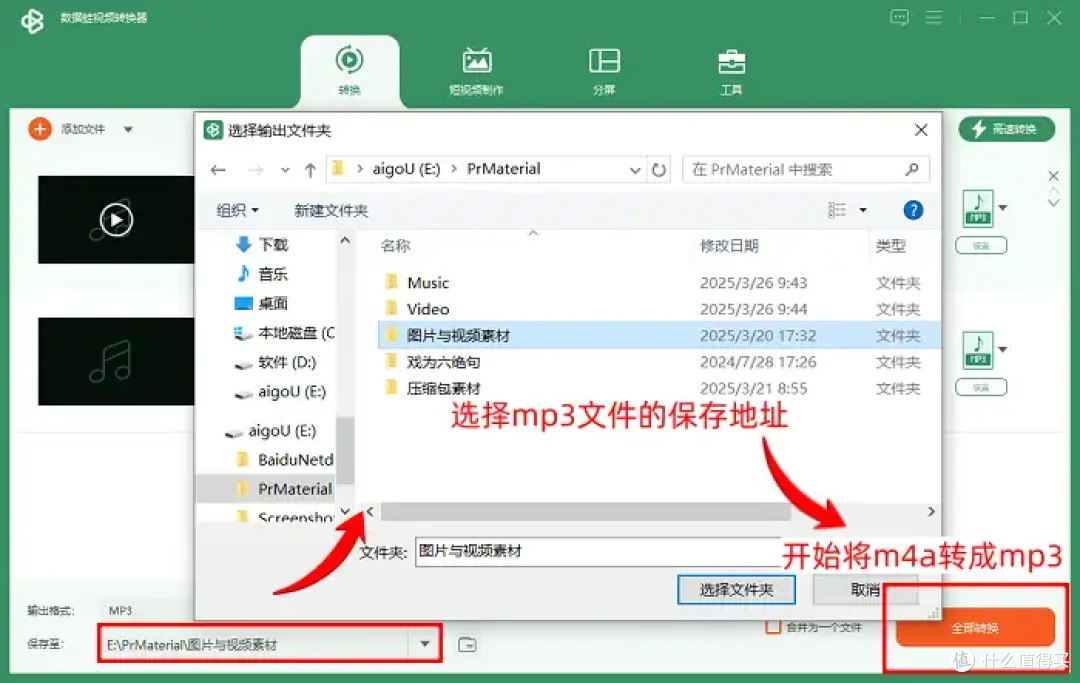1080x683 pixels.
Task: Expand the add file dropdown arrow
Action: [x=128, y=129]
